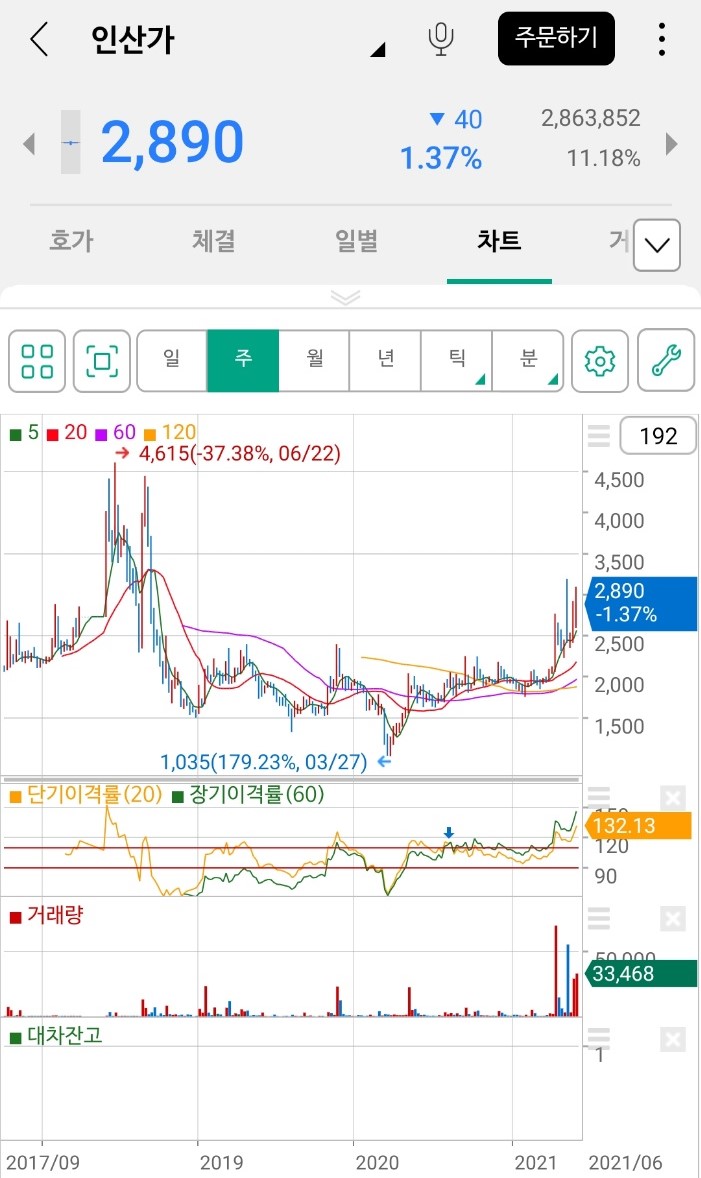Tap the 거래량 volume legend

pos(46,916)
